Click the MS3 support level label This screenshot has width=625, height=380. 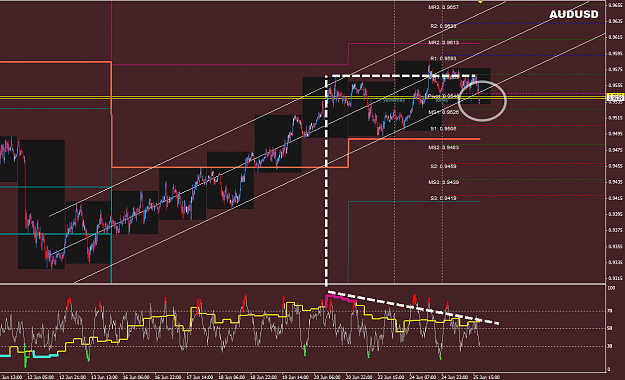click(x=443, y=182)
